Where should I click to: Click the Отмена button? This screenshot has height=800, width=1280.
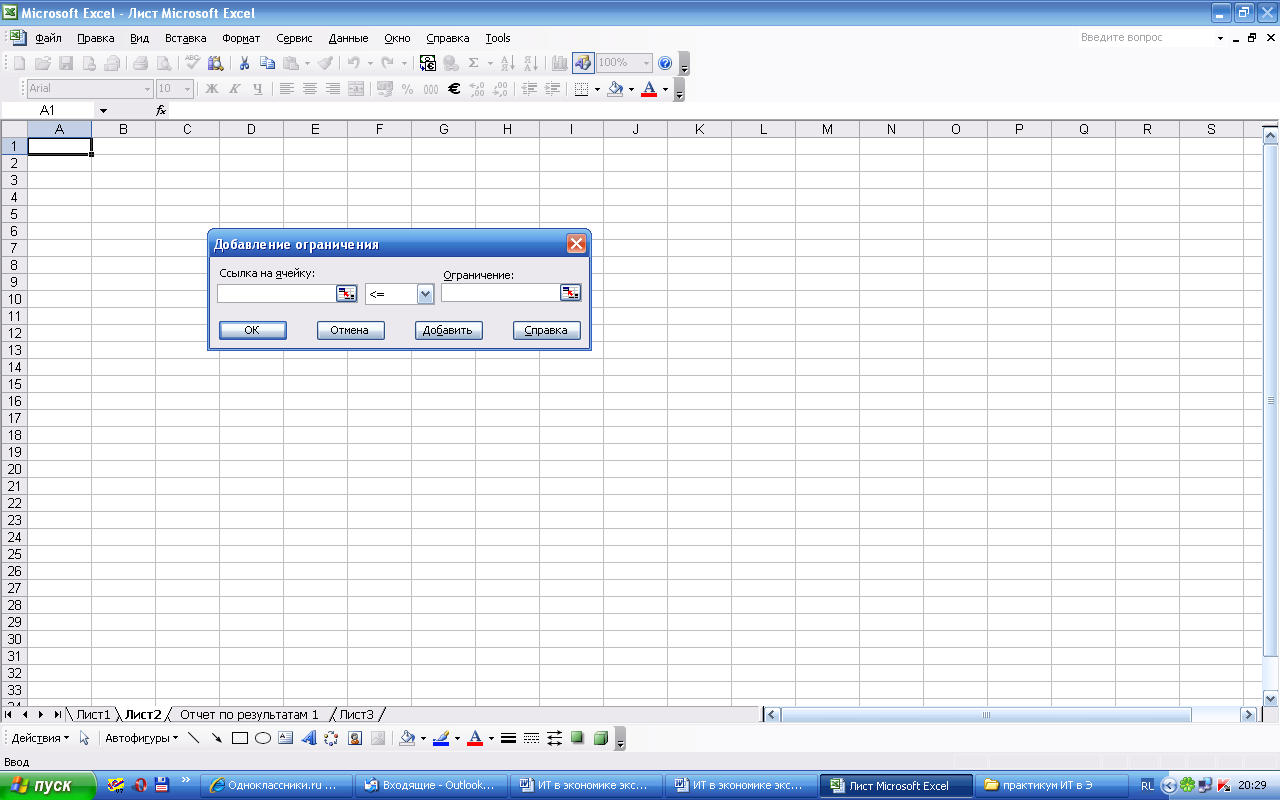350,330
